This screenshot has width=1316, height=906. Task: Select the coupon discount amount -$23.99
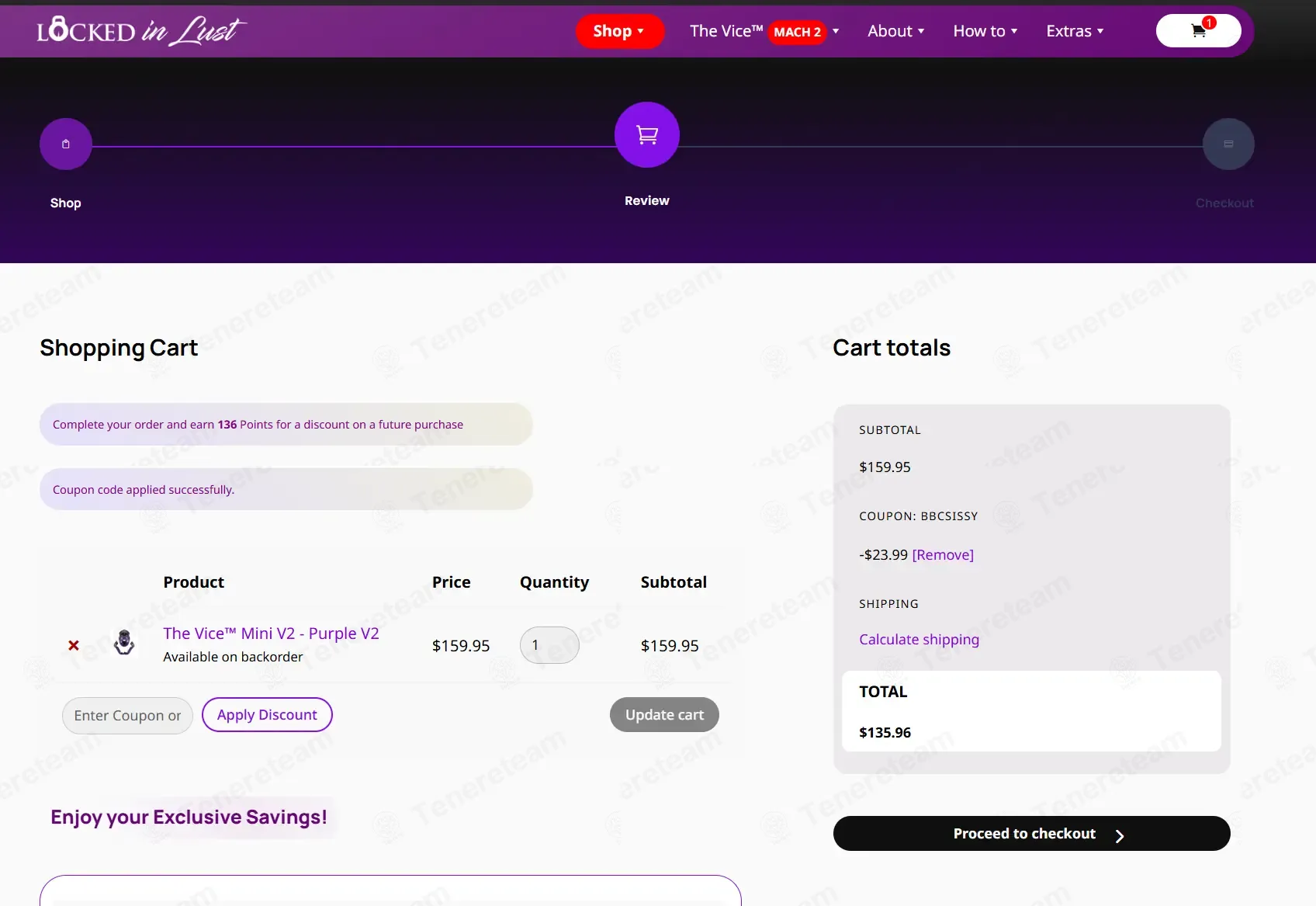pyautogui.click(x=883, y=554)
